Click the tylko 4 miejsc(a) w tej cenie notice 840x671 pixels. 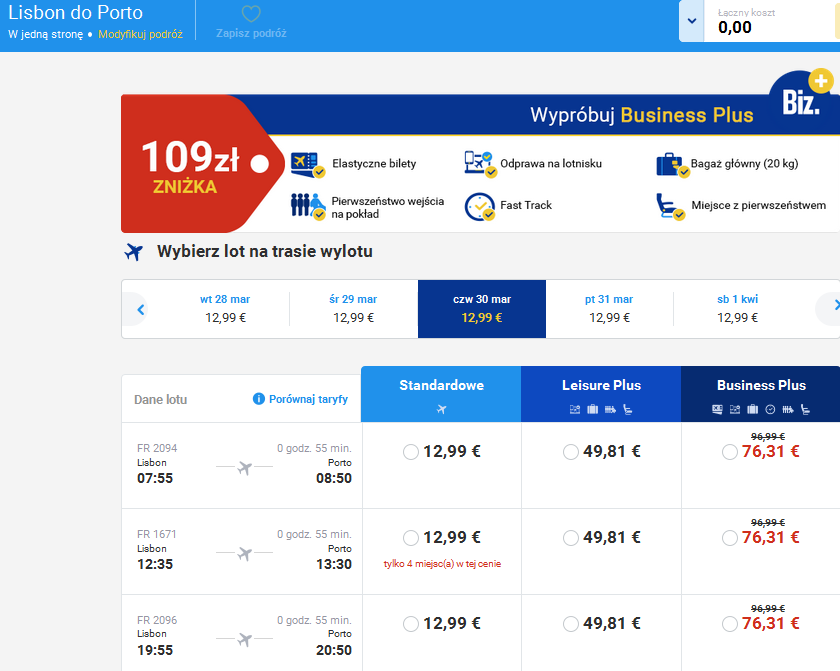tap(442, 564)
